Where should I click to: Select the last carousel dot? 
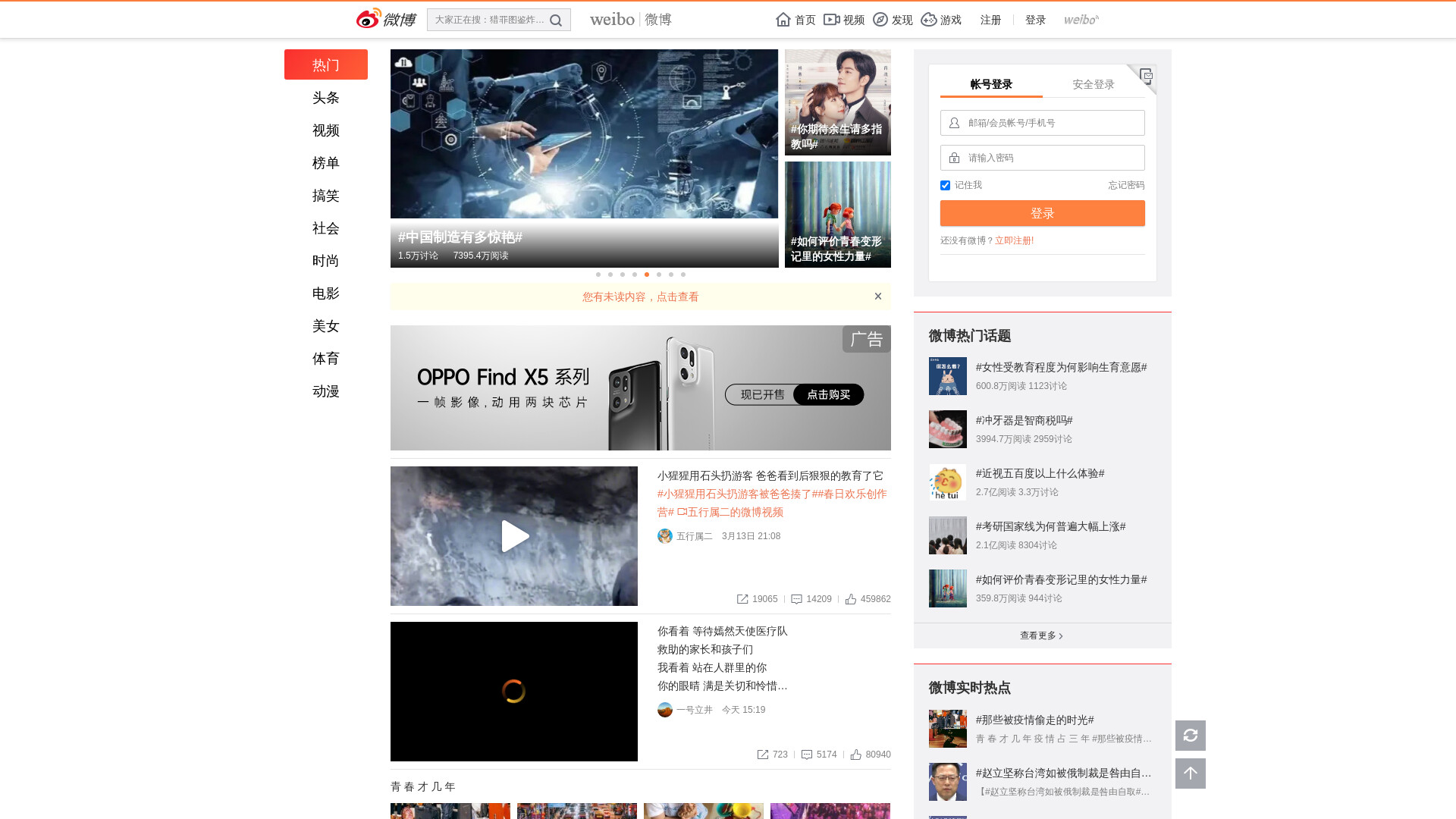[x=683, y=275]
